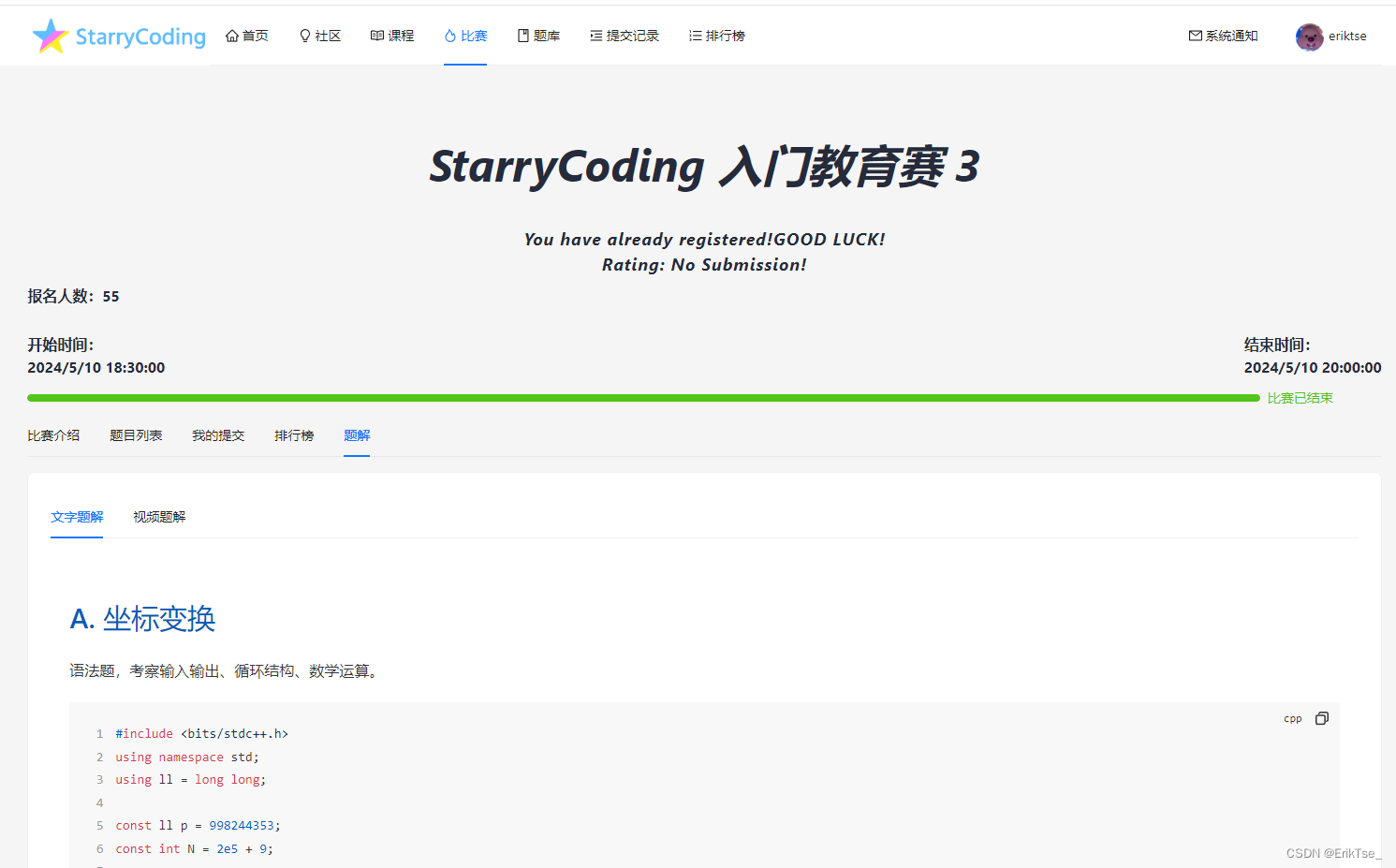The image size is (1396, 868).
Task: View 提交记录 submission records
Action: (x=625, y=36)
